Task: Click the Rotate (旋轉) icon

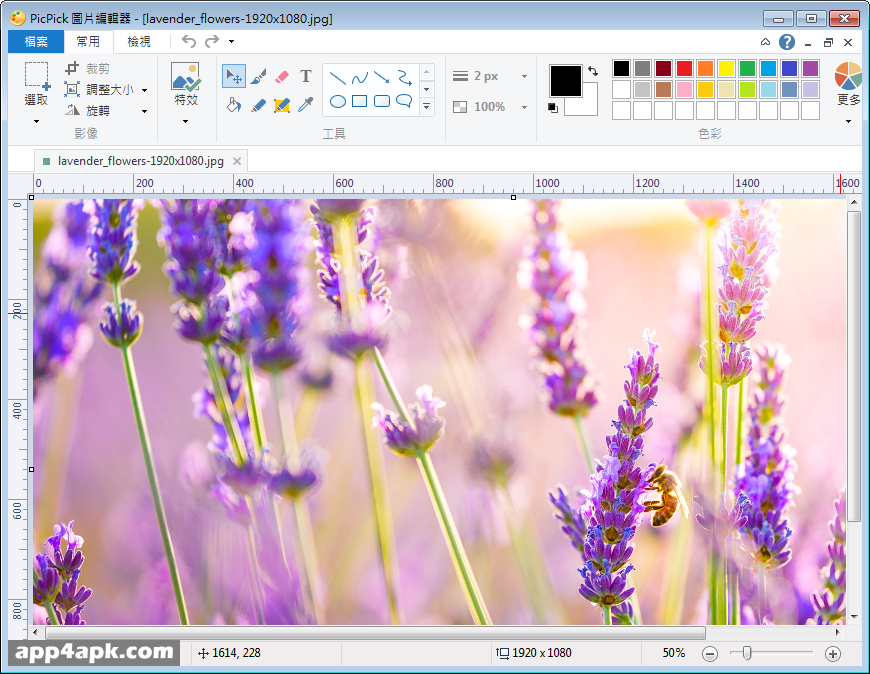Action: [x=72, y=110]
